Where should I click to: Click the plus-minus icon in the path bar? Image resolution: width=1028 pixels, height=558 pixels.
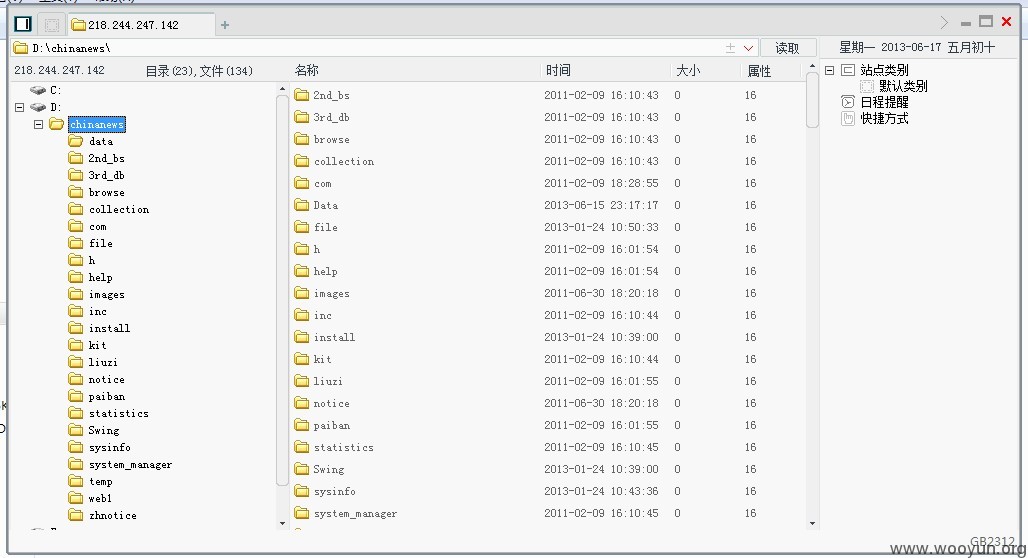pos(730,48)
